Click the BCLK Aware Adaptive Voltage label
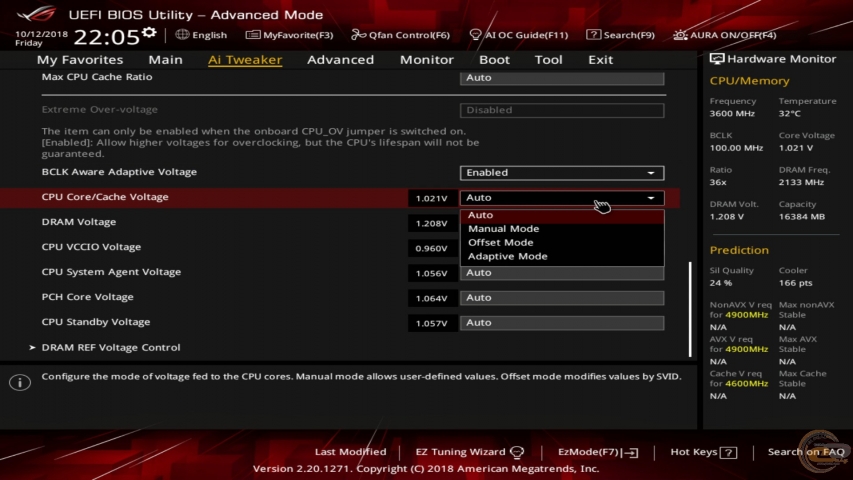 coord(119,172)
